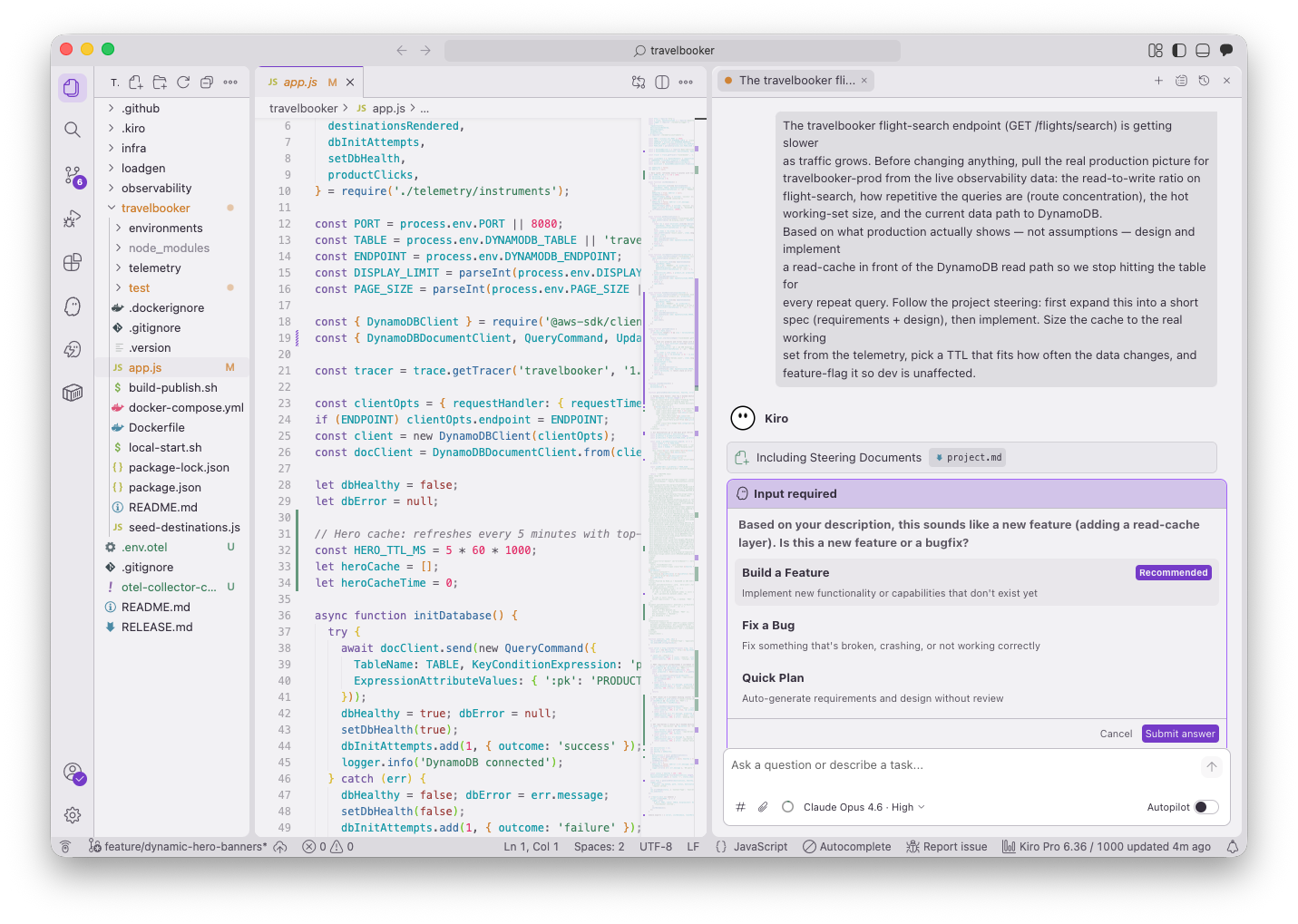Open Source Control view with badge 6
This screenshot has height=924, width=1298.
(x=73, y=175)
